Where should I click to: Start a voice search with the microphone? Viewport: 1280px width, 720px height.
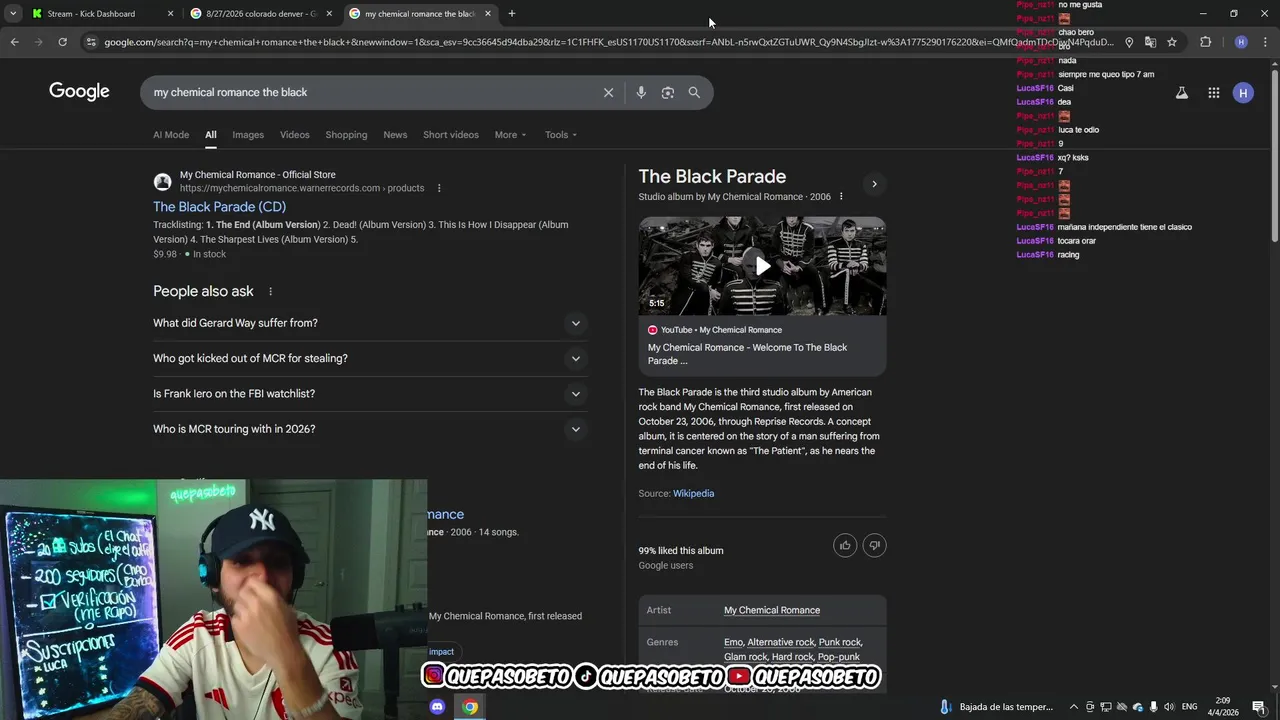click(x=641, y=92)
